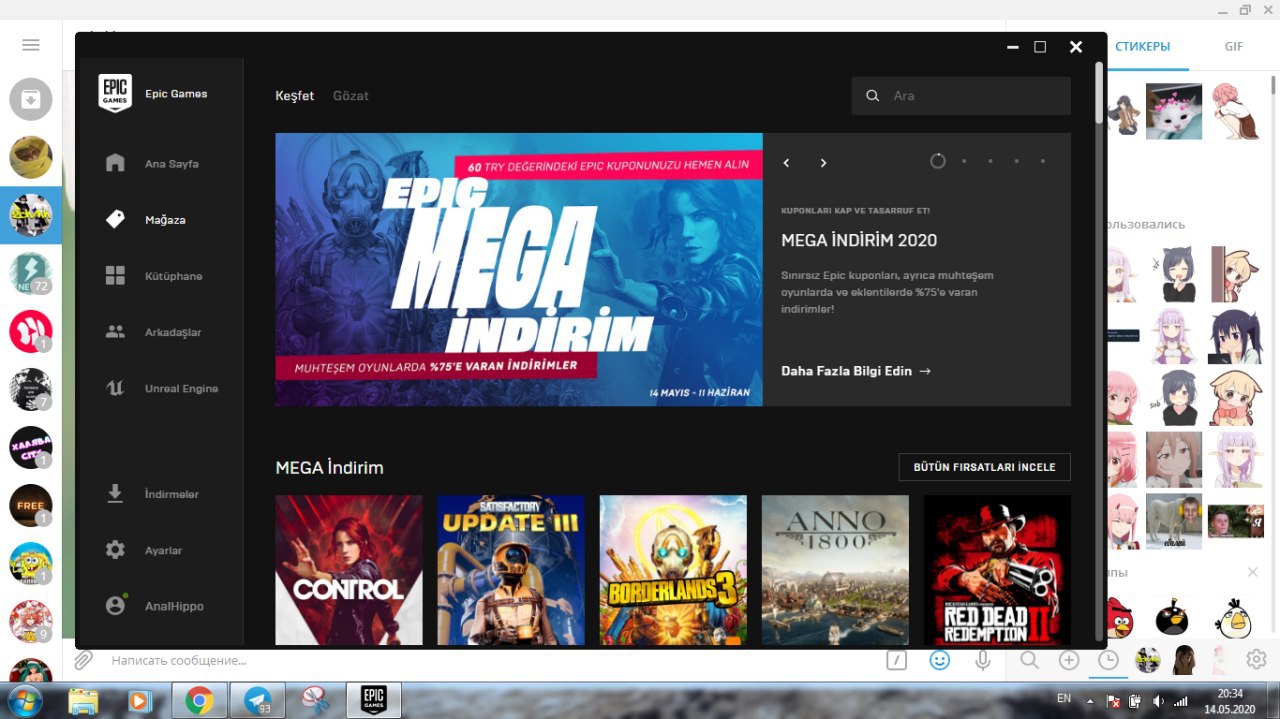This screenshot has width=1280, height=719.
Task: Select Mağaza store tag icon
Action: (x=115, y=219)
